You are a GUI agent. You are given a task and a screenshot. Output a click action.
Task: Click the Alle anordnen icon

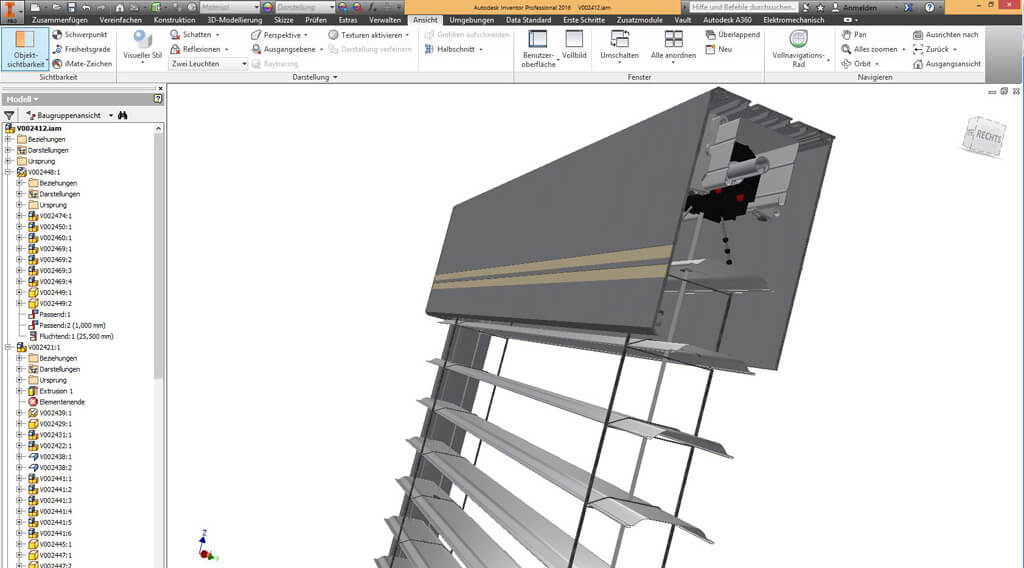(x=673, y=46)
